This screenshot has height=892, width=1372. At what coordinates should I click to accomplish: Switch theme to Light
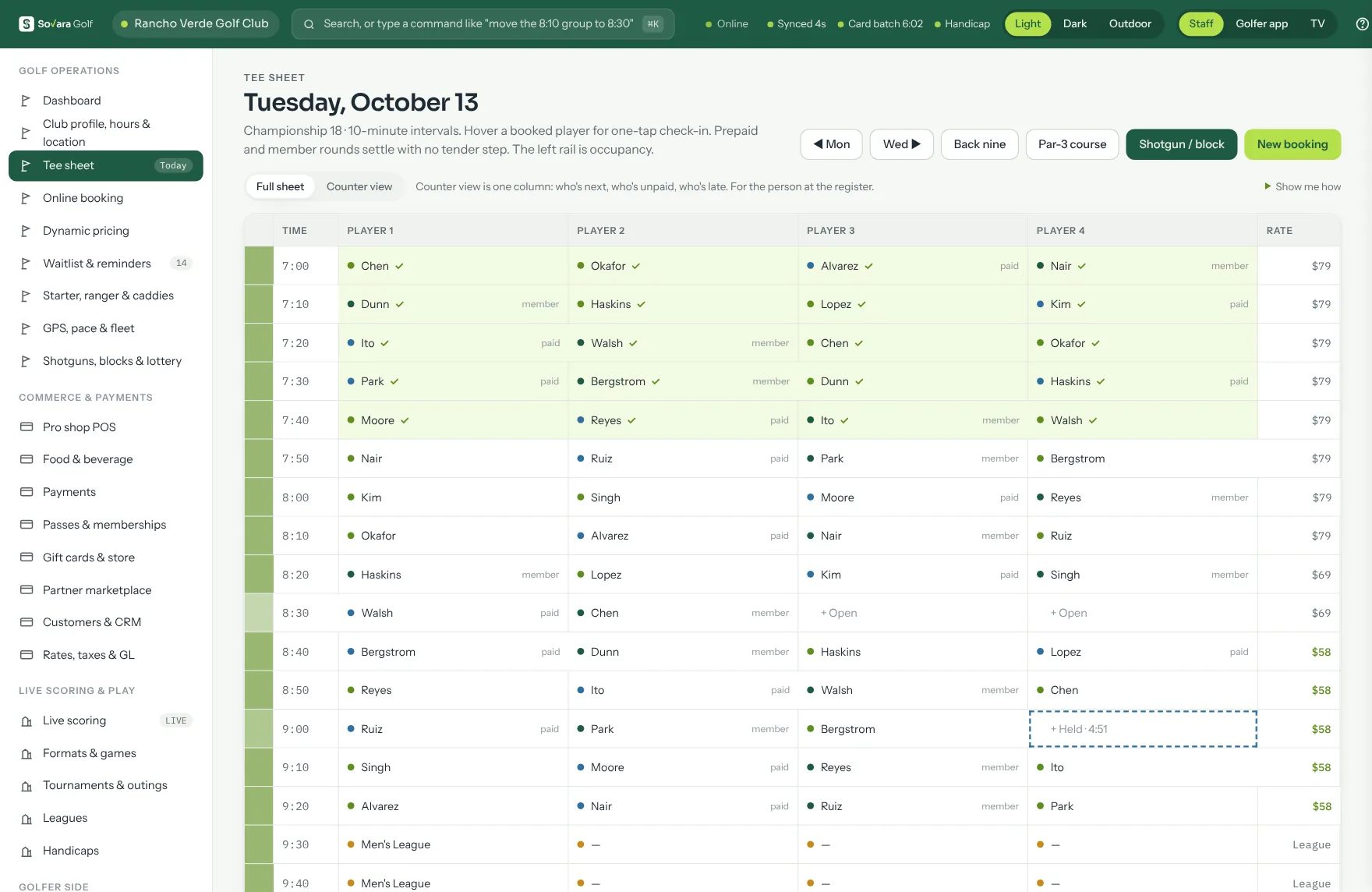[1027, 24]
